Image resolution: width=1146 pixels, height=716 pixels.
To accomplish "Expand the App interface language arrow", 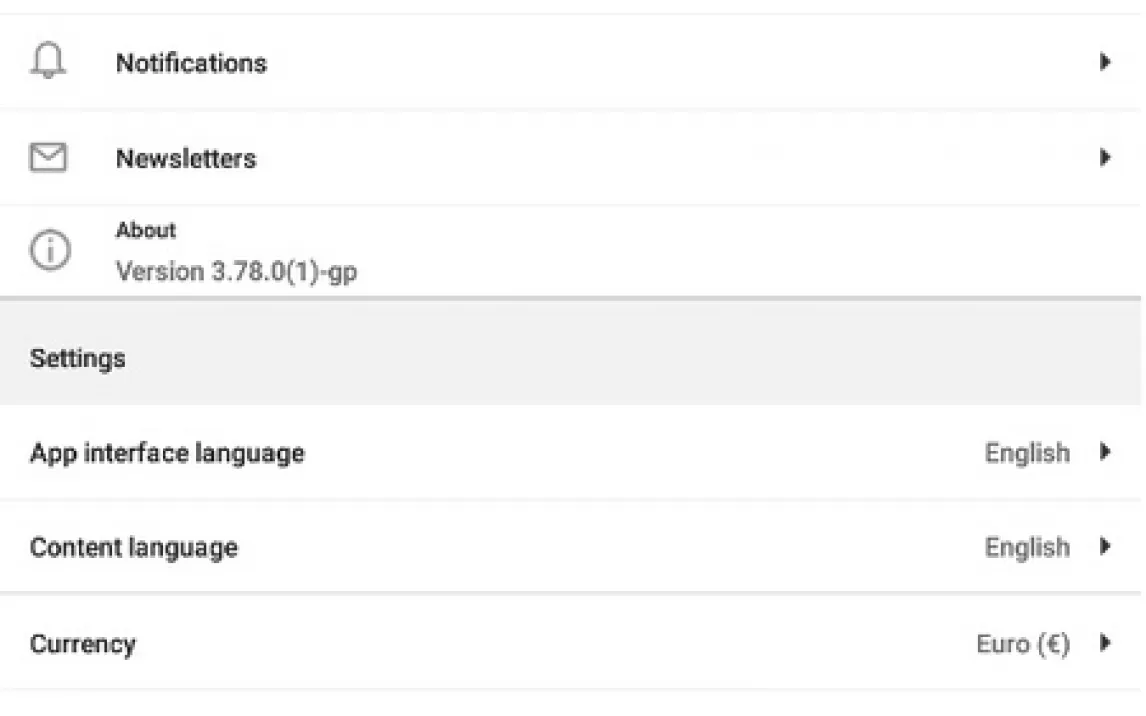I will pyautogui.click(x=1105, y=452).
